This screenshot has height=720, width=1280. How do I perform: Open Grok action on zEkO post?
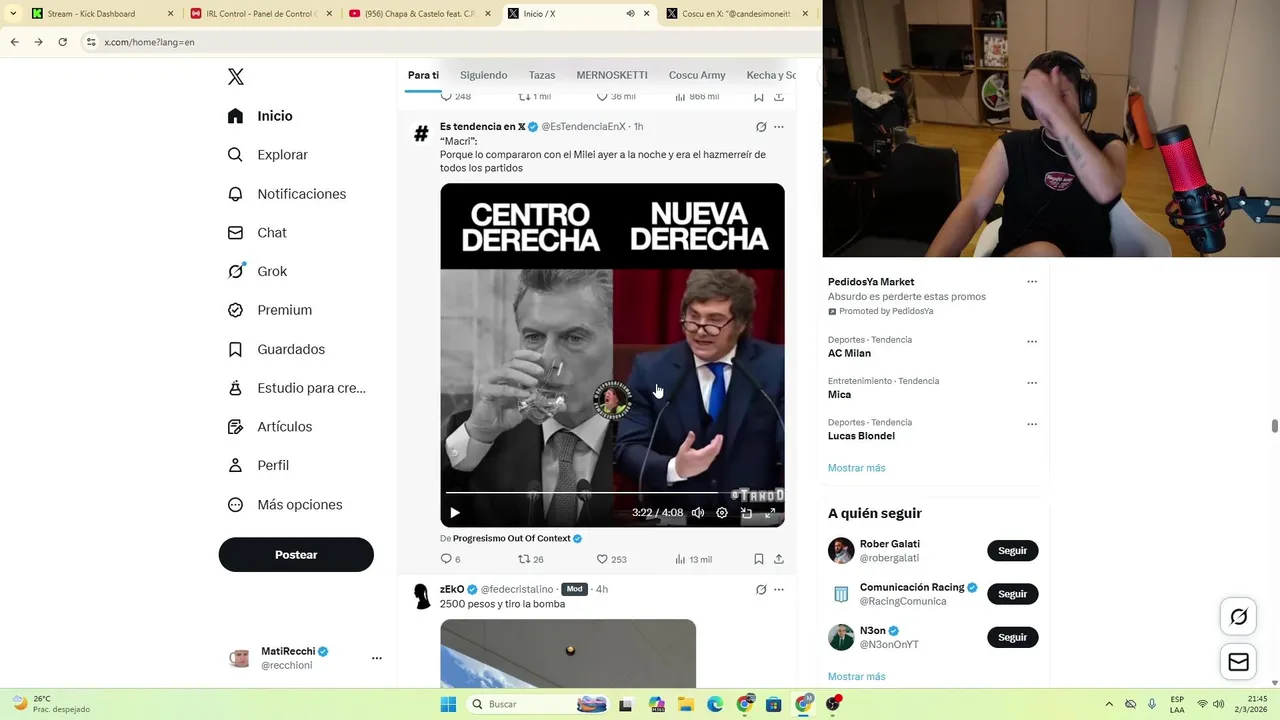761,589
